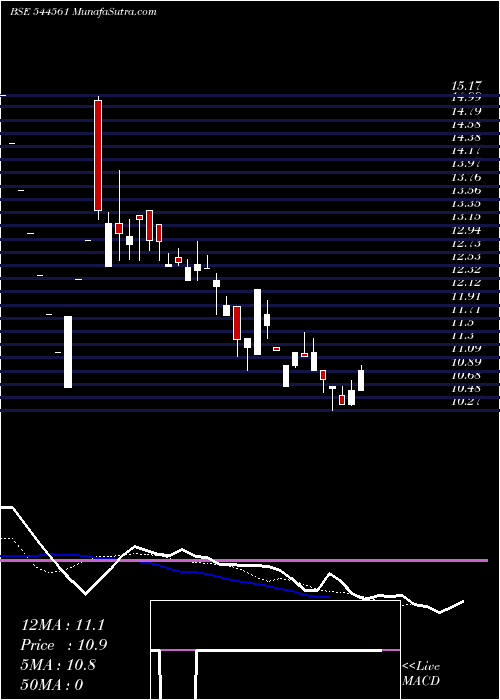Viewport: 500px width, 700px height.
Task: Click the 10.68 price axis label
Action: (466, 375)
